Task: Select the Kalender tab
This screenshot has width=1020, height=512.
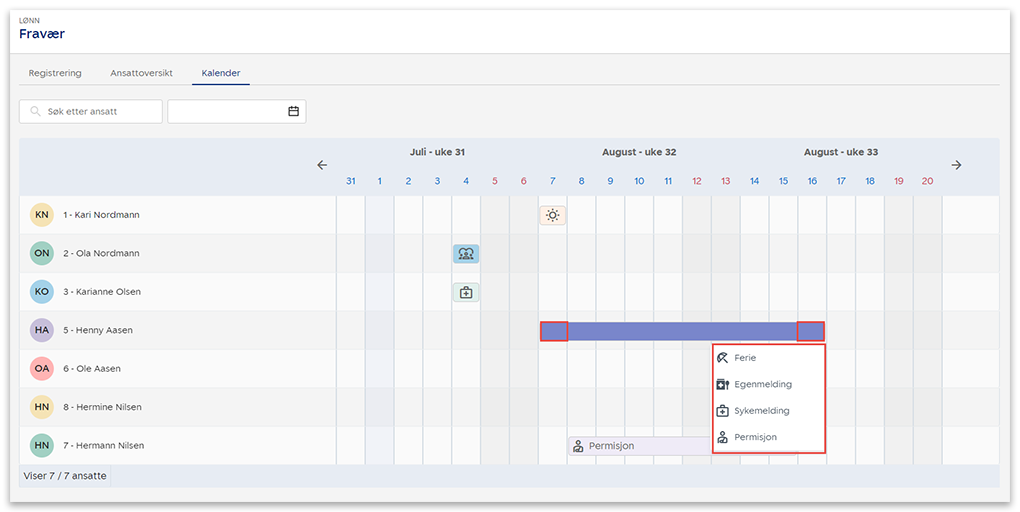Action: point(220,73)
